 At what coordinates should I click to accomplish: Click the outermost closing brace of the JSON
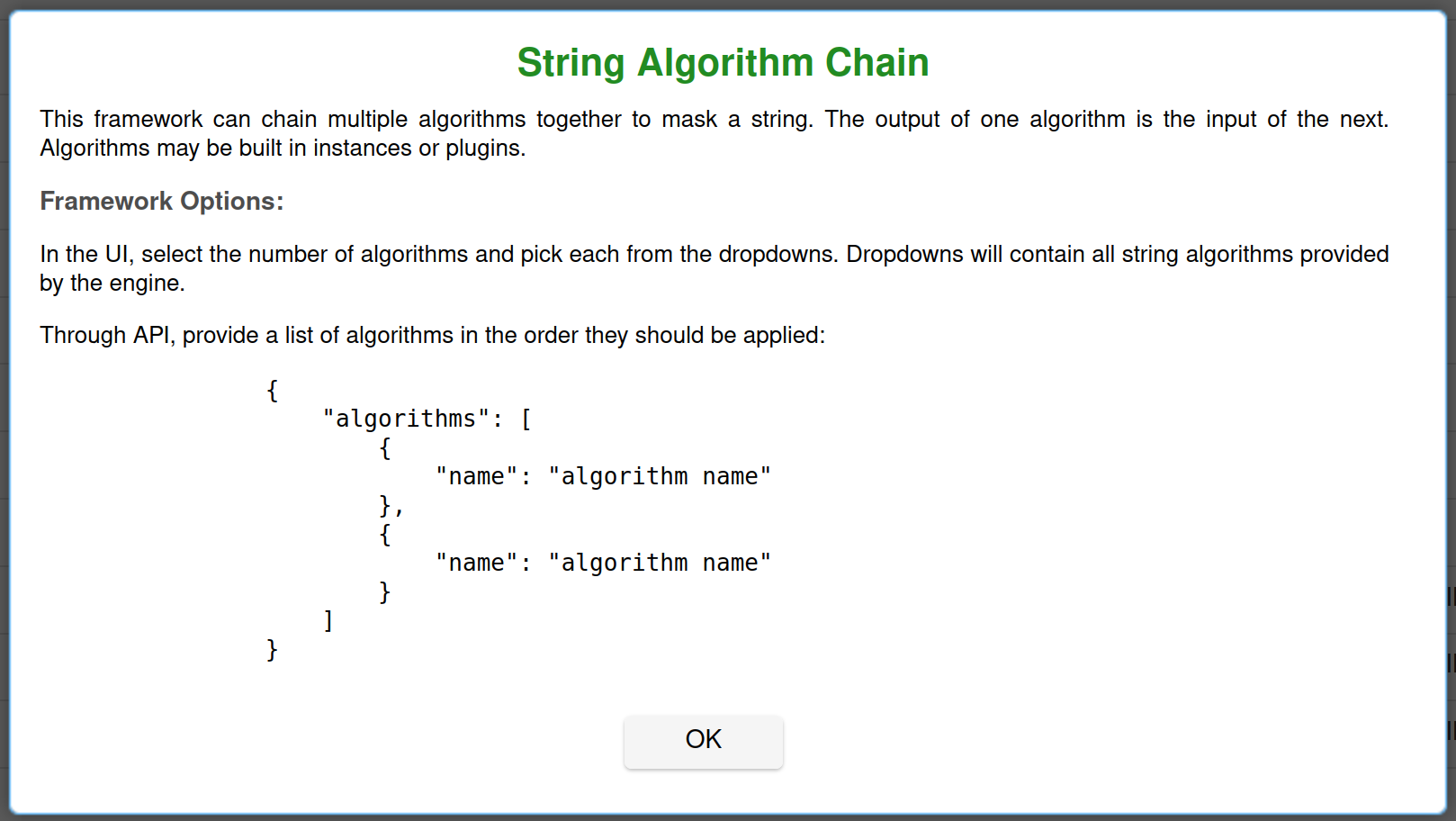click(273, 650)
